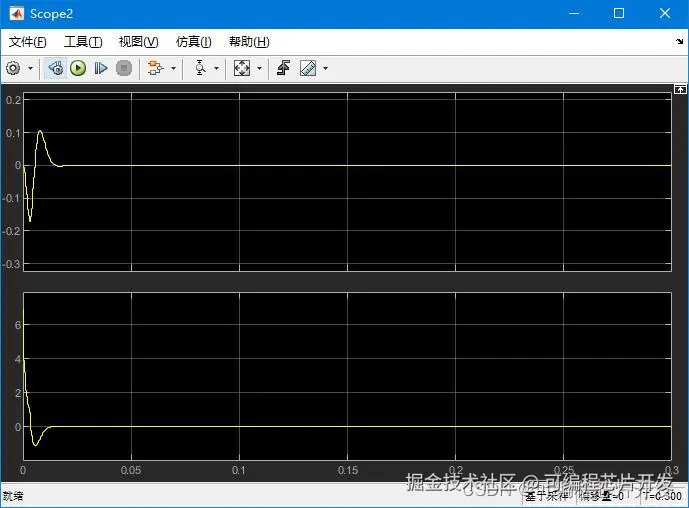Click the 就绪 status text
The height and width of the screenshot is (508, 689).
(x=13, y=496)
